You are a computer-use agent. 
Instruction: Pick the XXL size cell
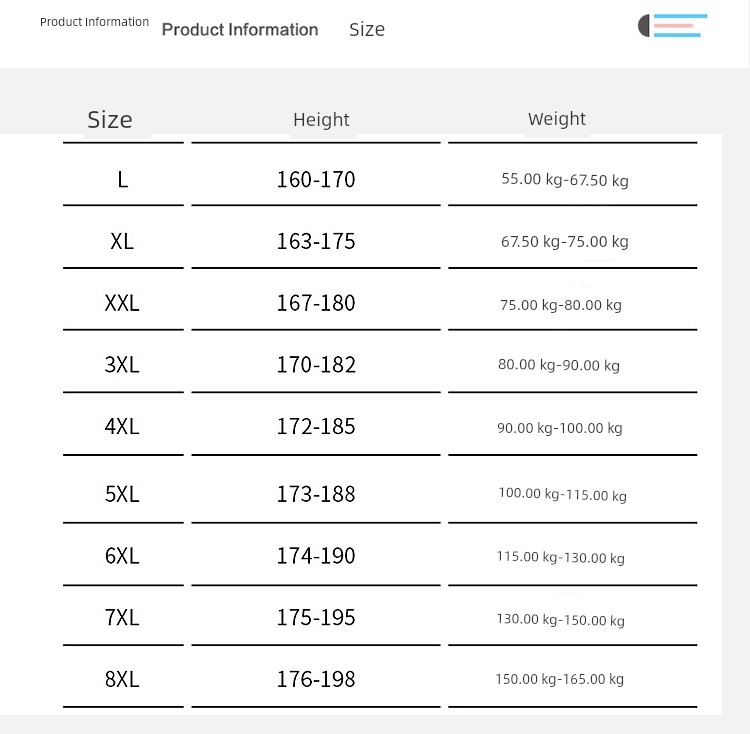[122, 303]
